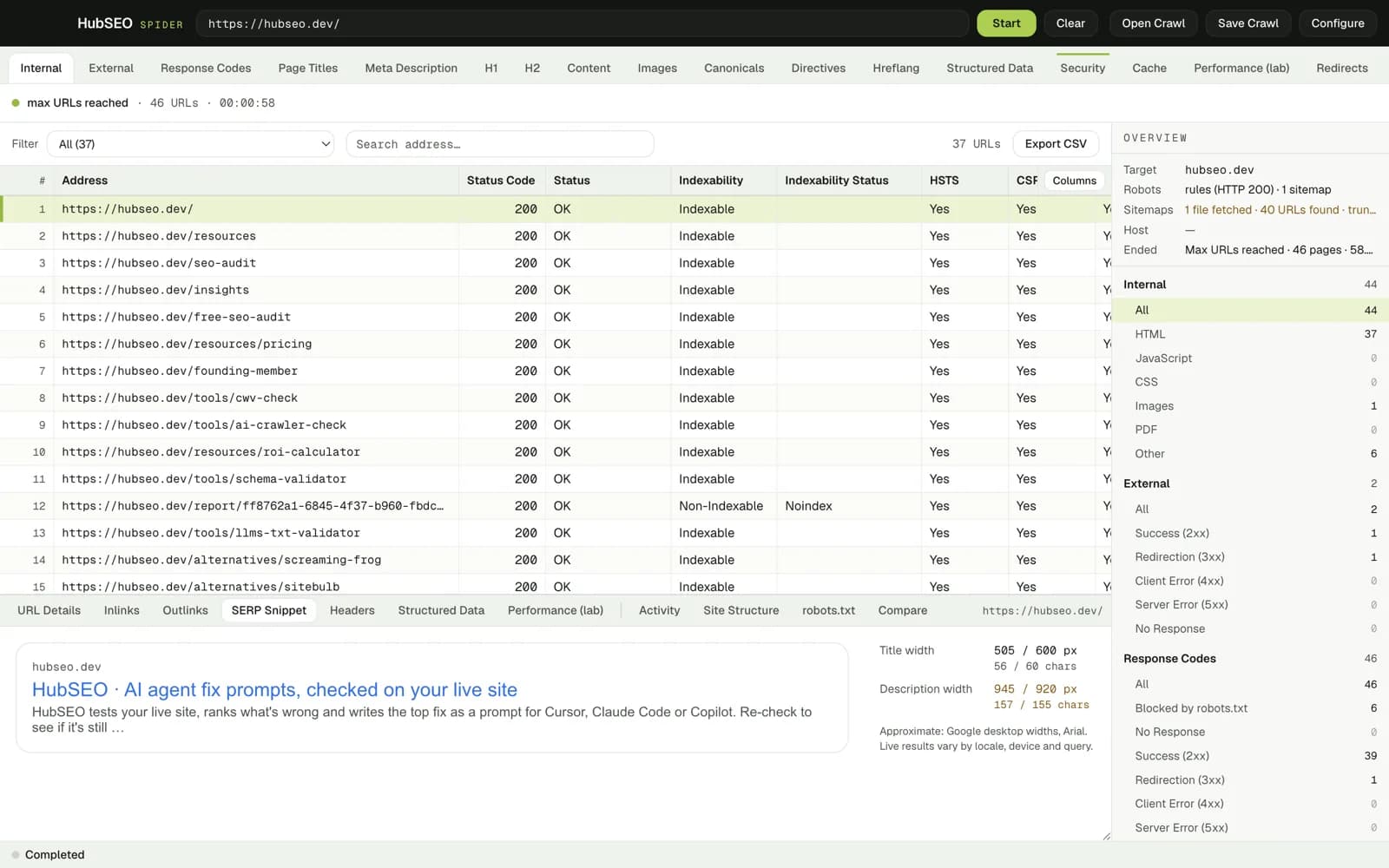The height and width of the screenshot is (868, 1389).
Task: Open the URL Details bottom tab
Action: [x=49, y=610]
